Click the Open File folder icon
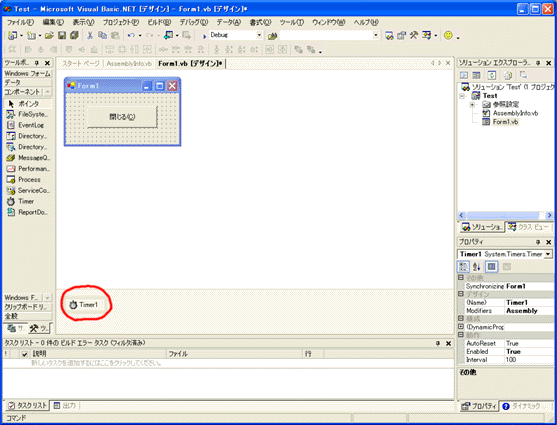This screenshot has width=557, height=425. point(49,35)
